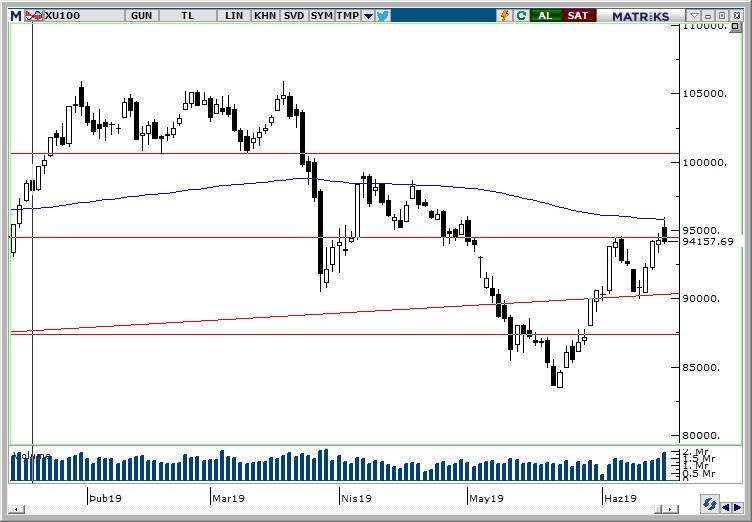The width and height of the screenshot is (752, 522).
Task: Click the 90000 price axis label
Action: 702,298
